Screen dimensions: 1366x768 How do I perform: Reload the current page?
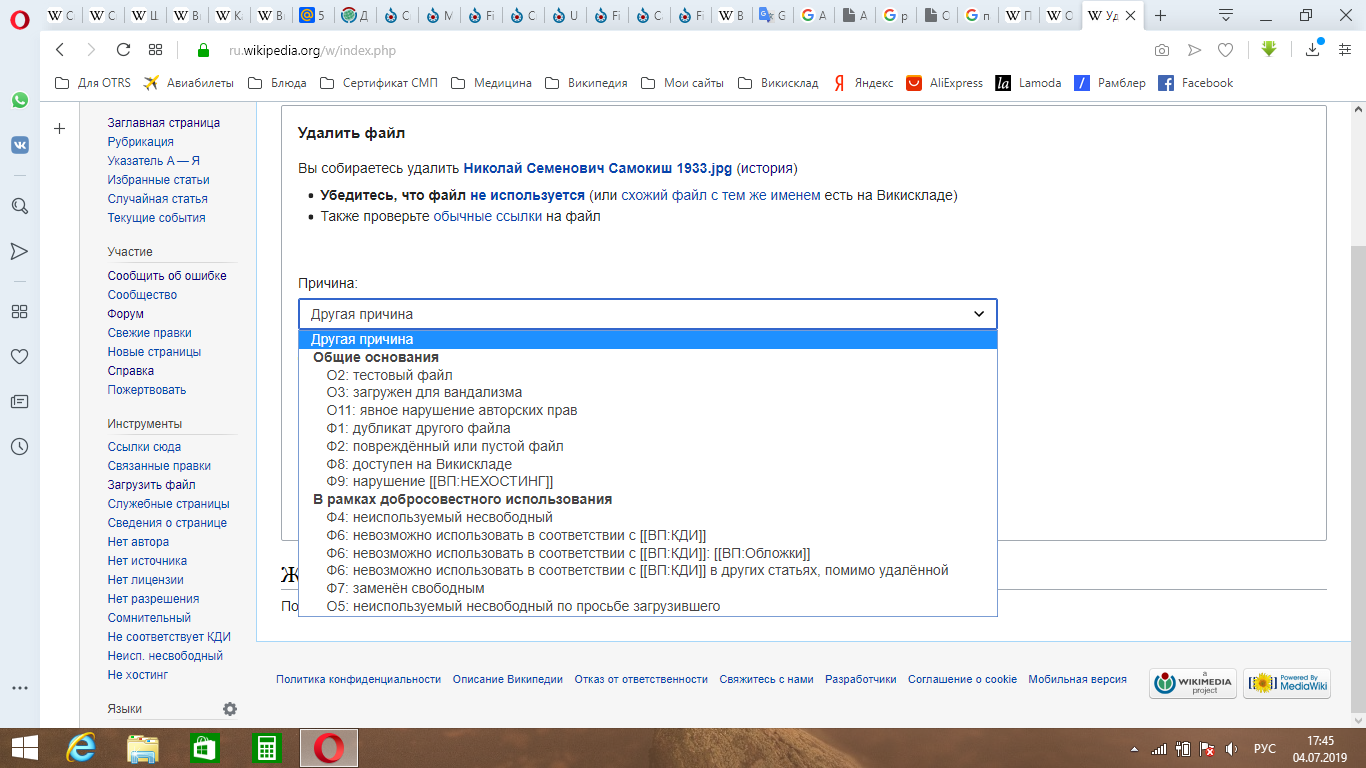click(124, 50)
